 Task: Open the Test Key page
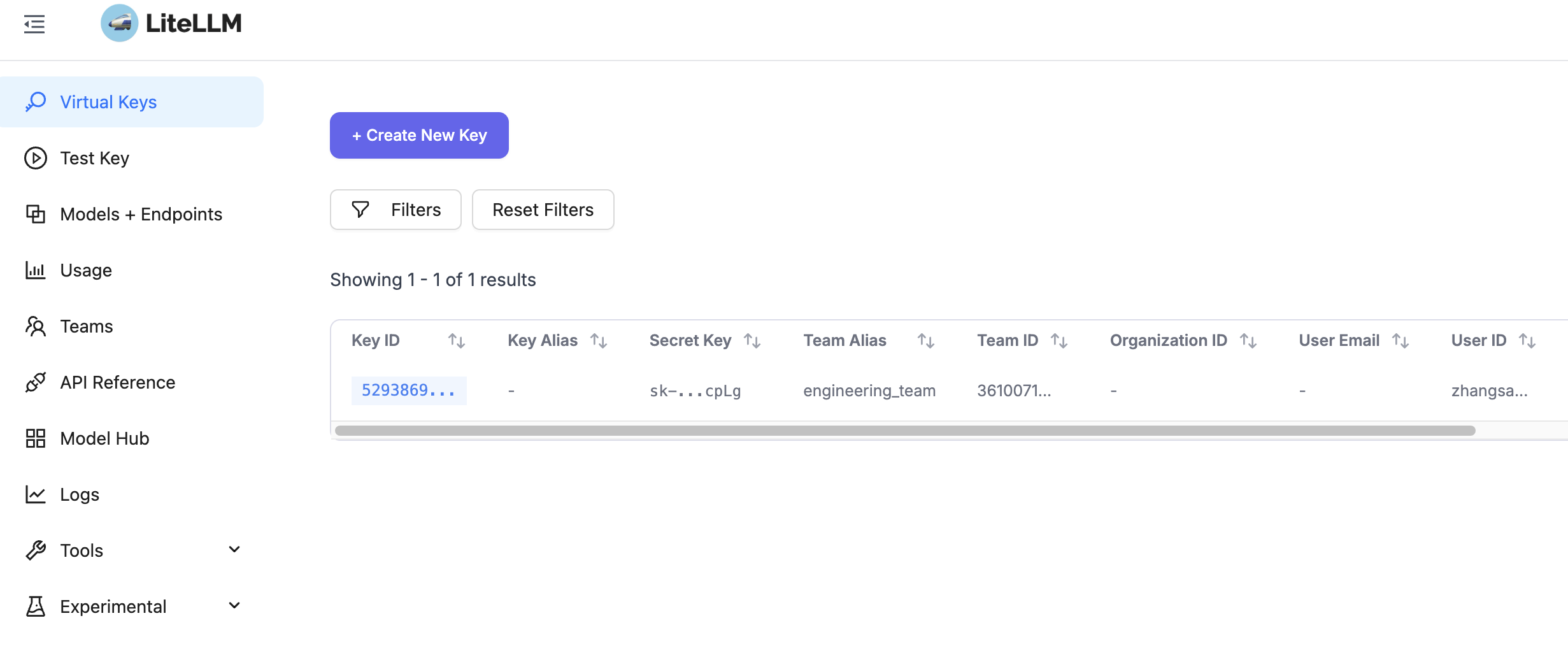[94, 158]
